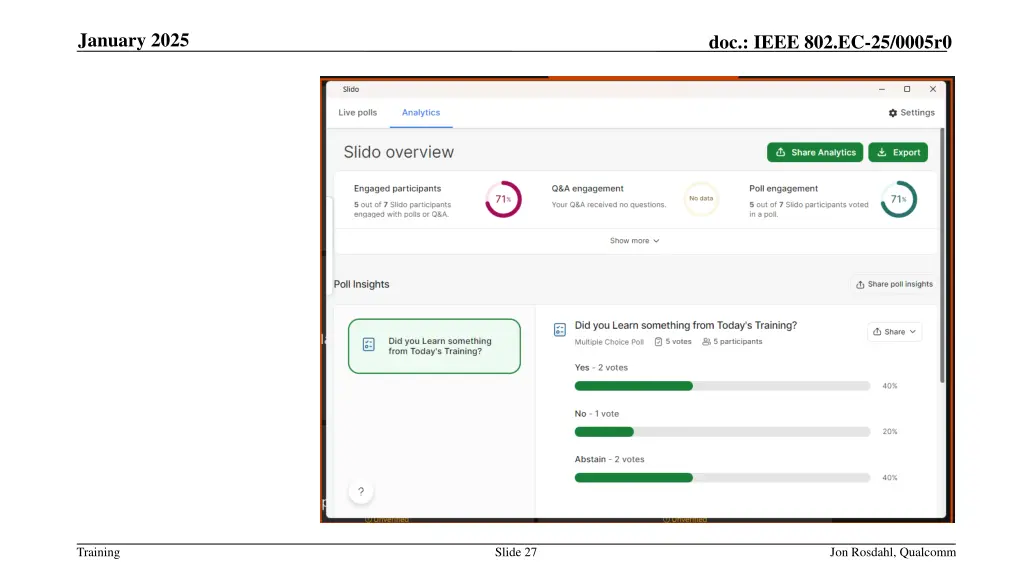Click the 'Slide 27' footer text
The image size is (1024, 576).
point(516,552)
